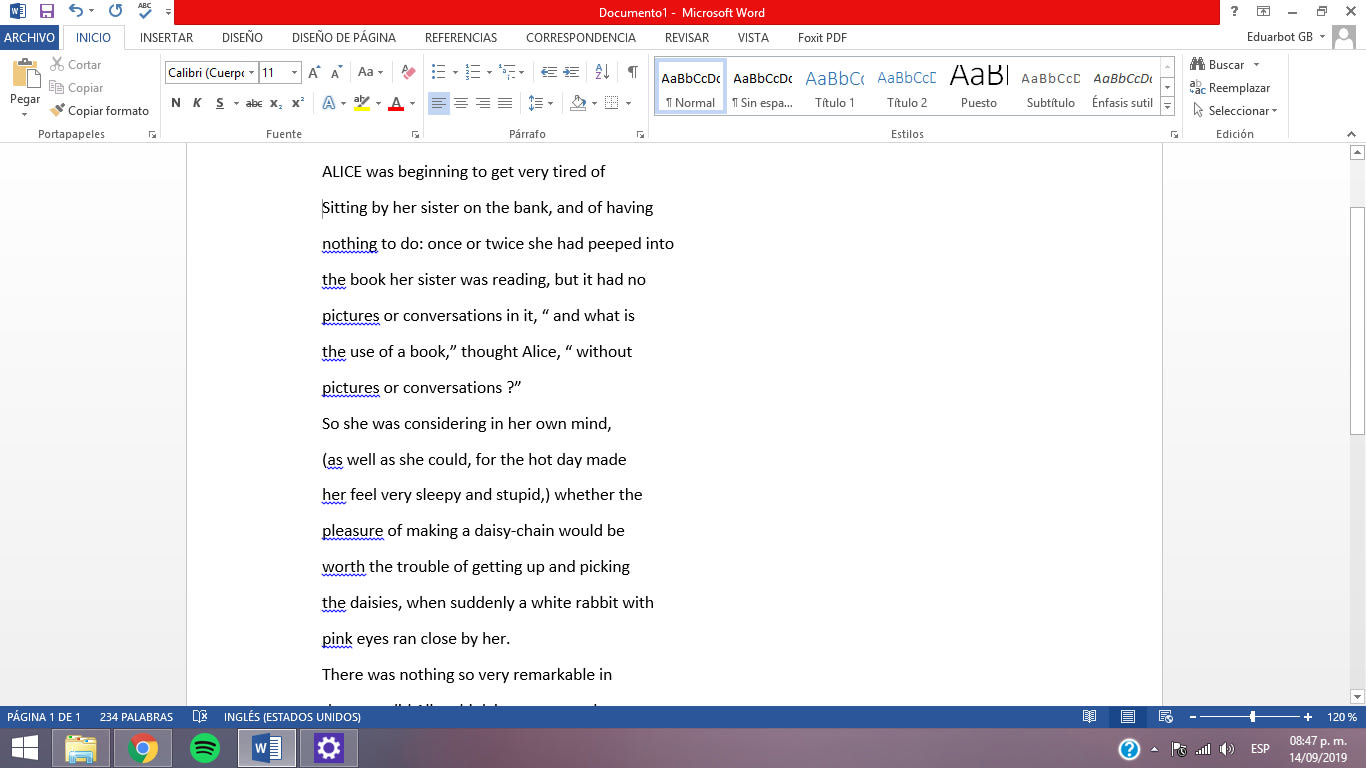Open Spotify from the taskbar
The height and width of the screenshot is (768, 1366).
(x=205, y=748)
